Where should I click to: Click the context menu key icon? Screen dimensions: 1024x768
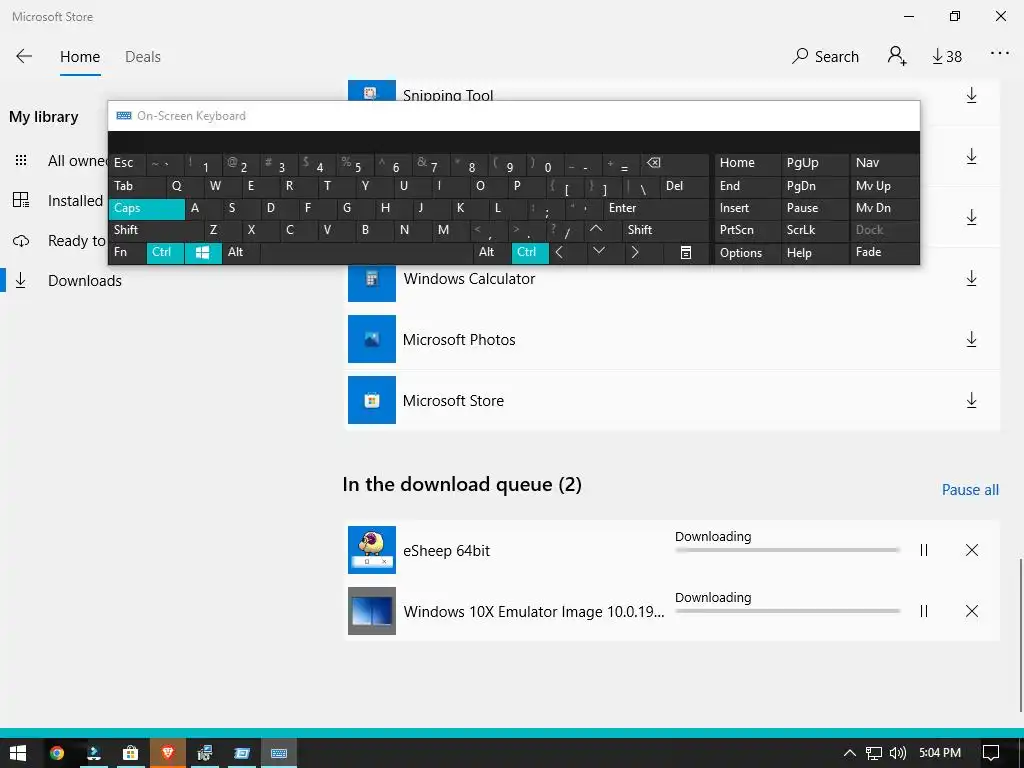686,252
